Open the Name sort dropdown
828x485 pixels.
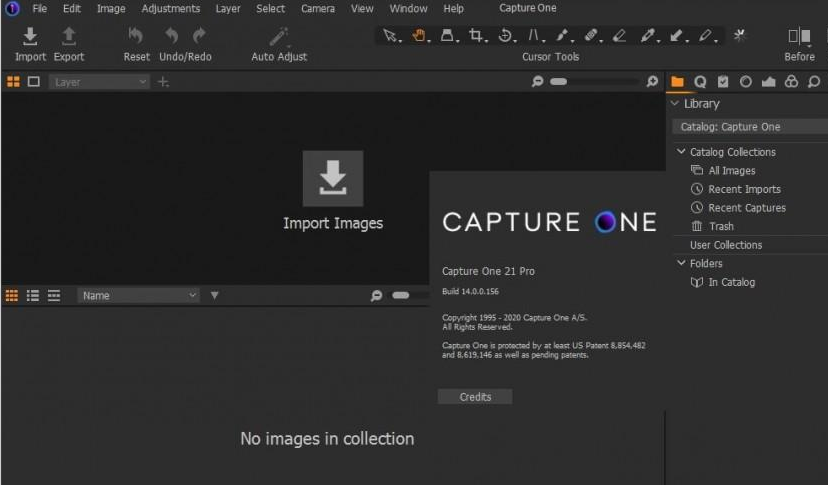coord(138,295)
